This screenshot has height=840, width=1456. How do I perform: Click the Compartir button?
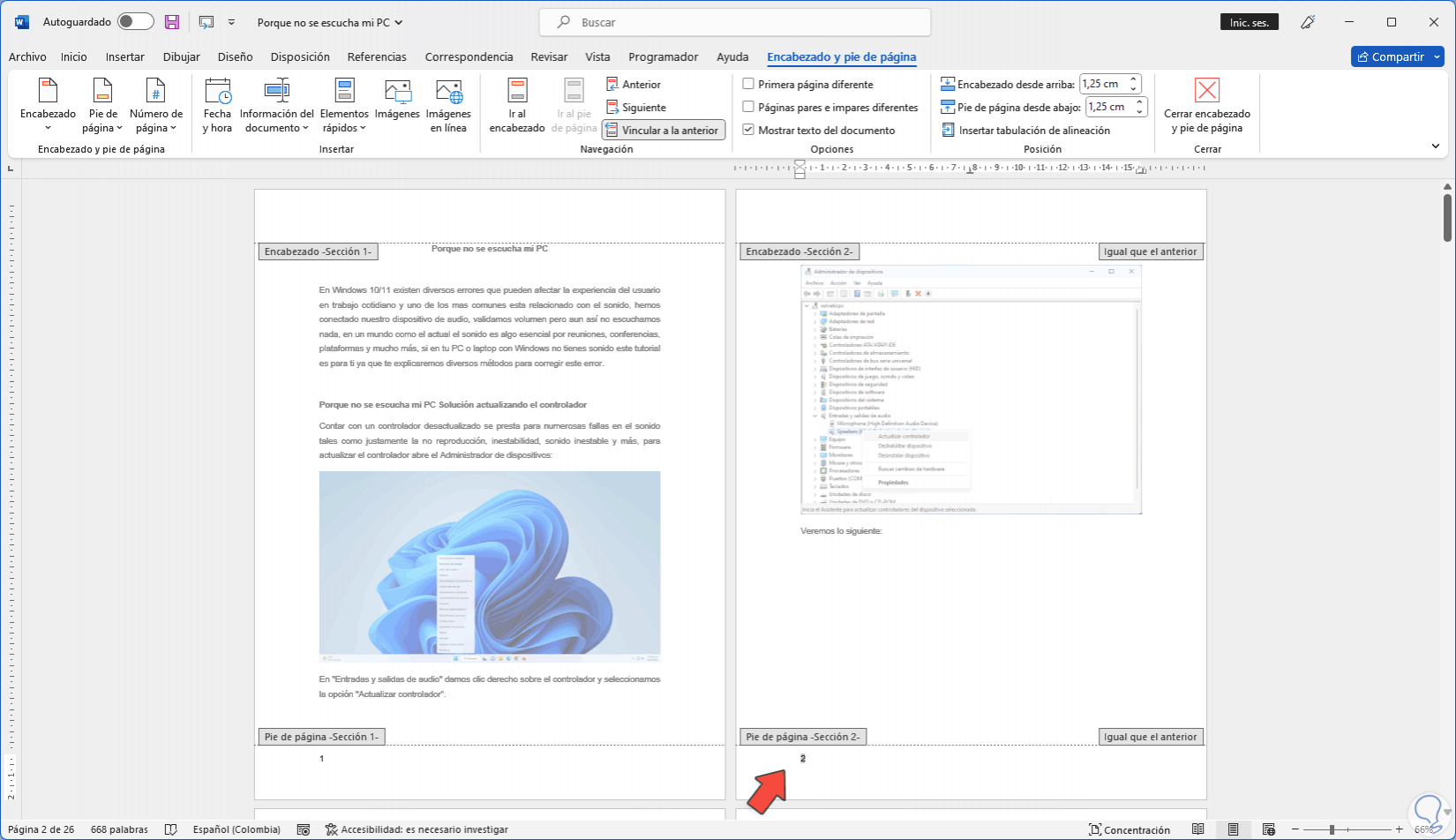1390,56
